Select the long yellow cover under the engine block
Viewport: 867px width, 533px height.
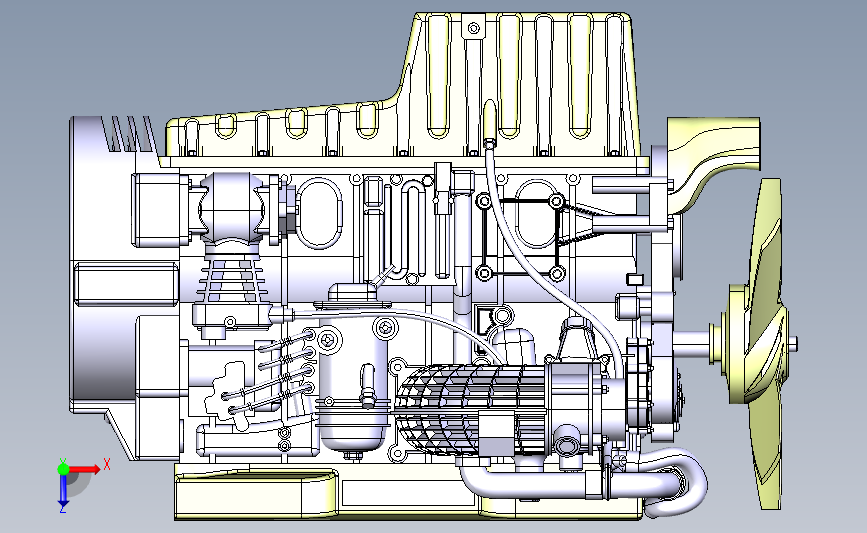408,491
